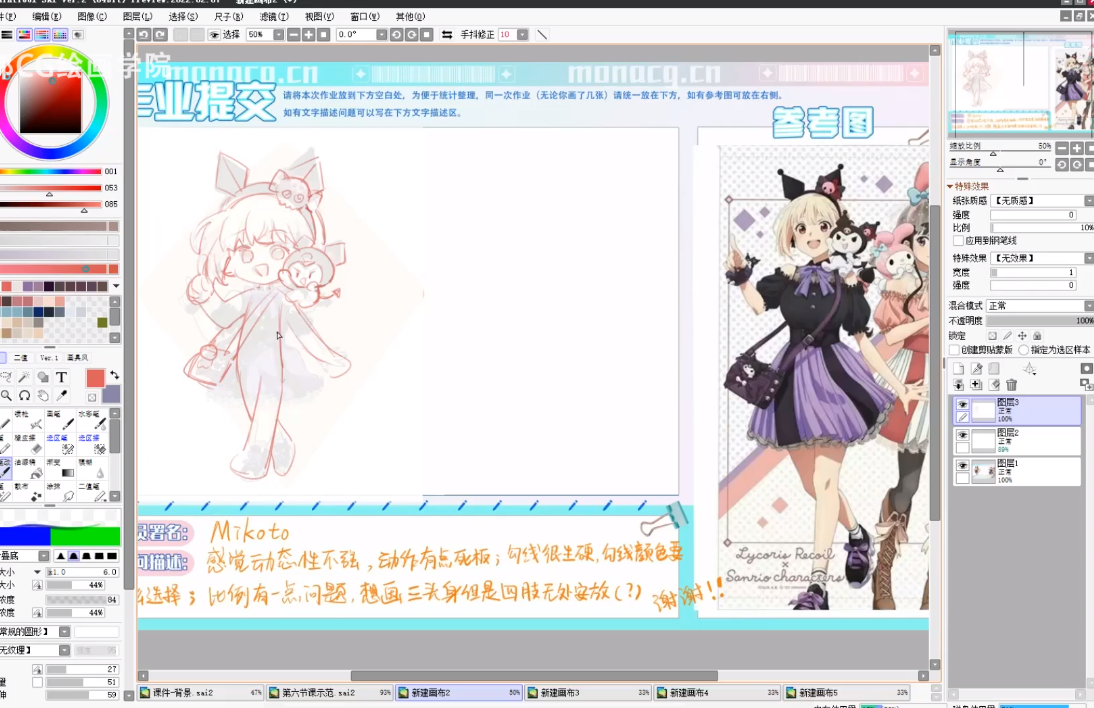The image size is (1094, 708).
Task: Click the navigator canvas thumbnail preview
Action: click(x=1020, y=82)
